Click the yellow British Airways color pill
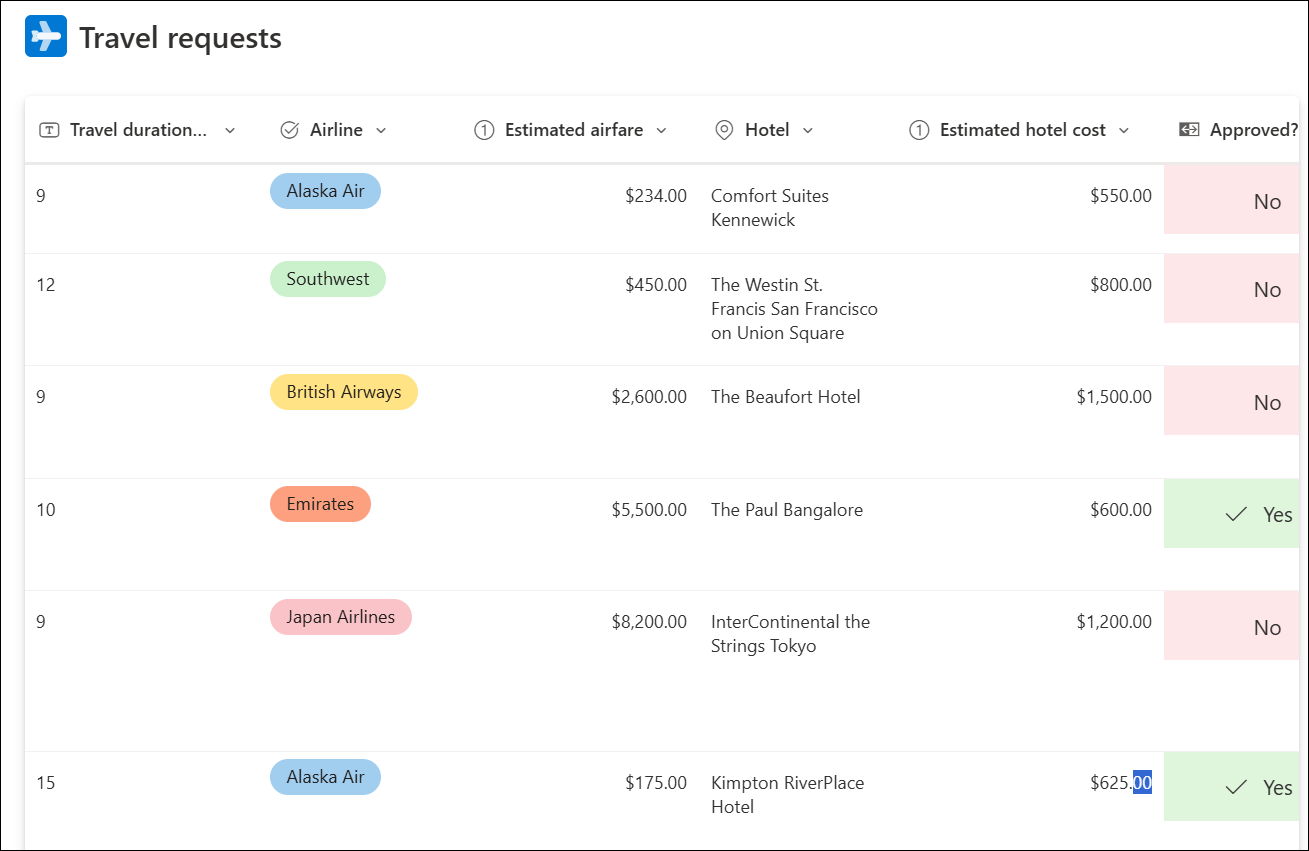 (344, 391)
